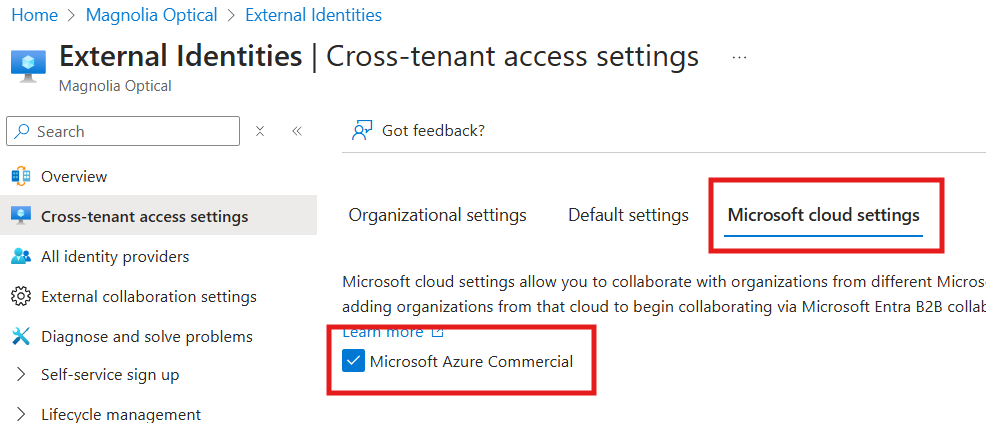Expand the Self-service sign up section

[21, 375]
